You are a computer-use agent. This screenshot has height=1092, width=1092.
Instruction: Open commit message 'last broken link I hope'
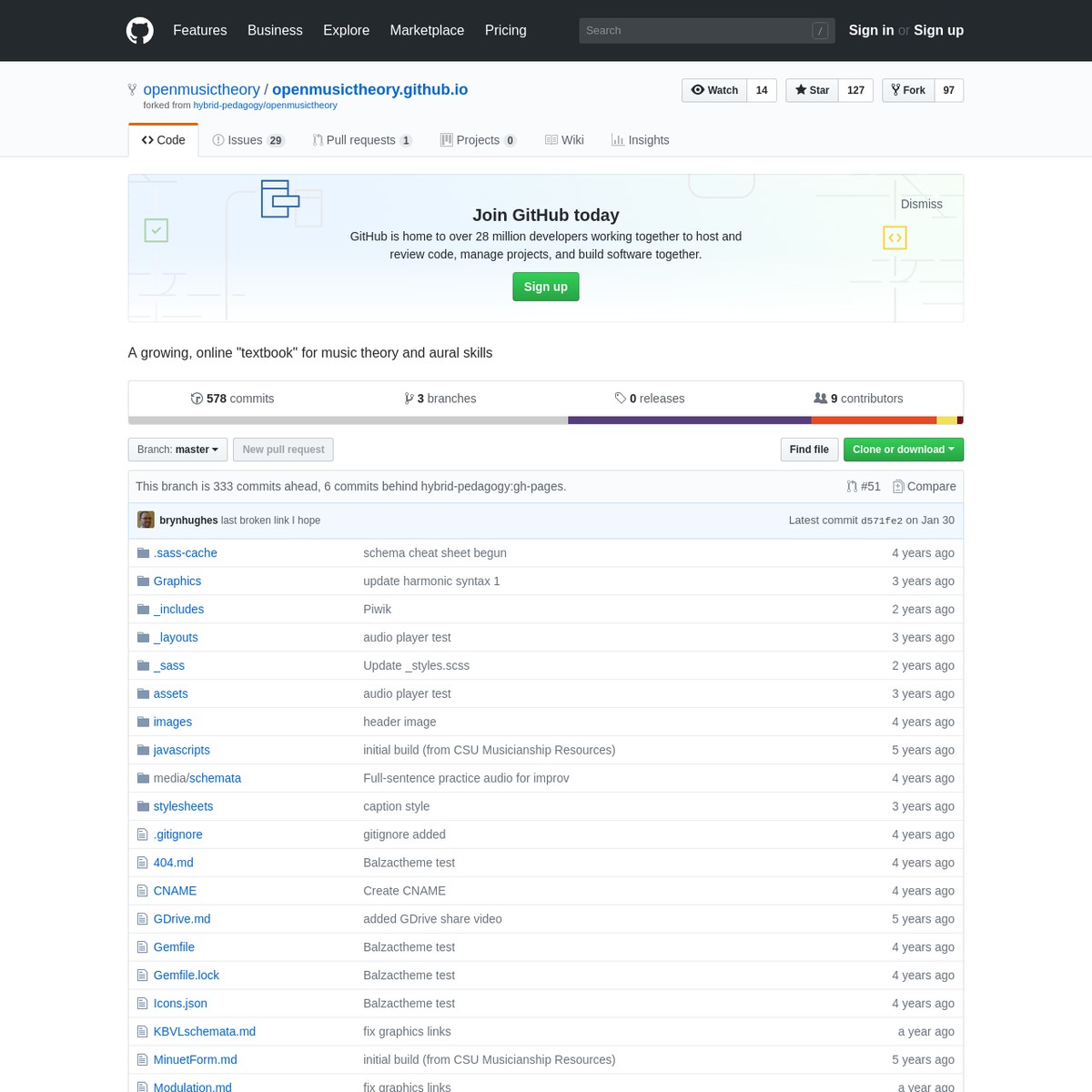tap(270, 521)
